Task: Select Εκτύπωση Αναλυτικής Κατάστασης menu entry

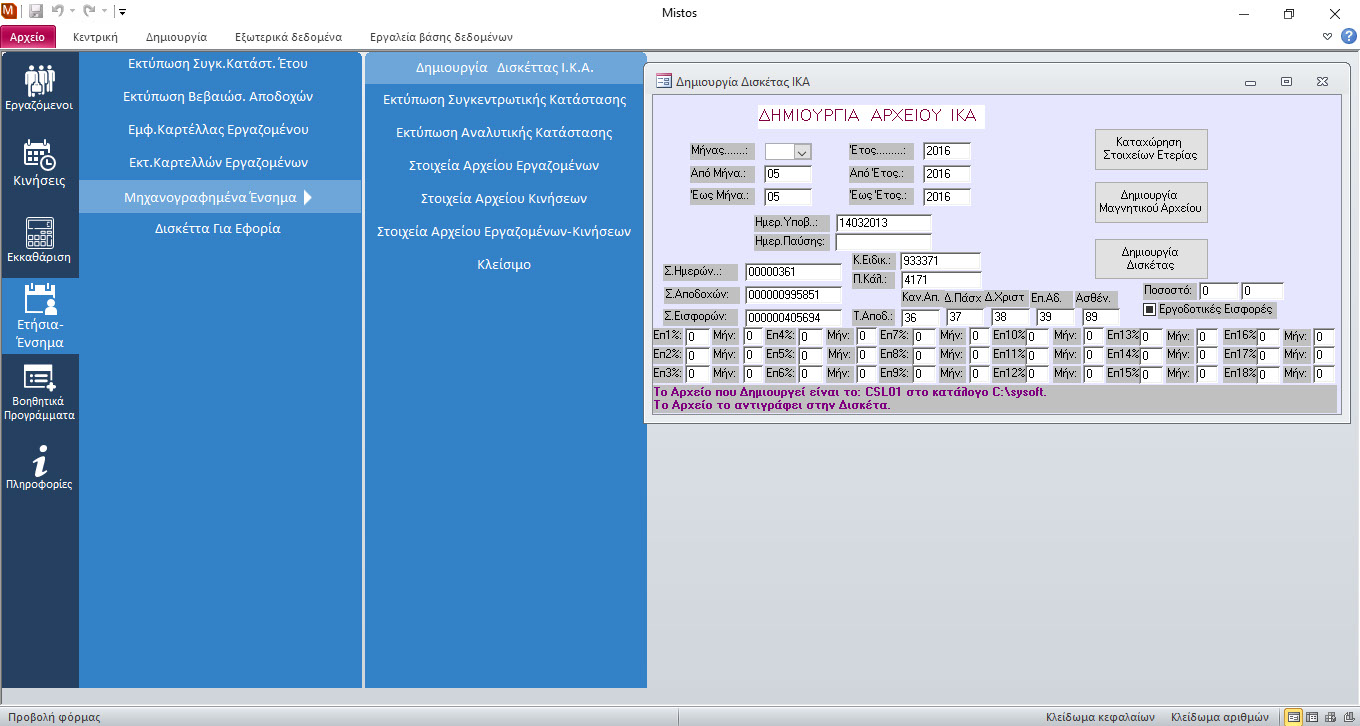Action: 504,133
